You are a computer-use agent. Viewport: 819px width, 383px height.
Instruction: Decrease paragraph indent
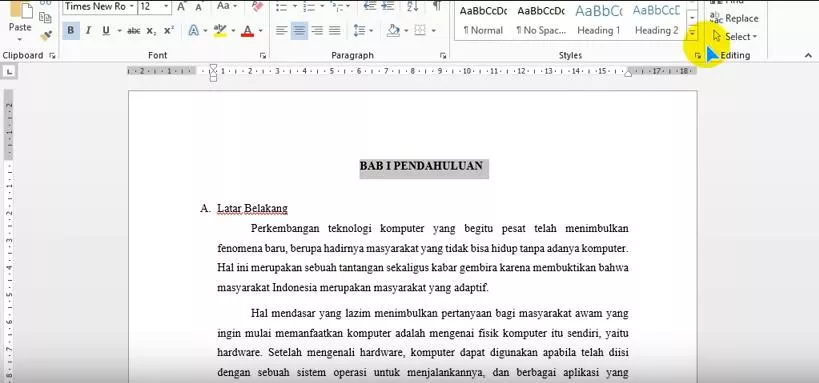370,6
